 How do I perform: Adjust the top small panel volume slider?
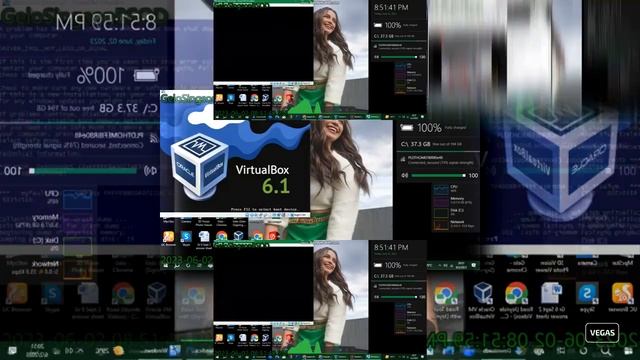click(x=399, y=57)
